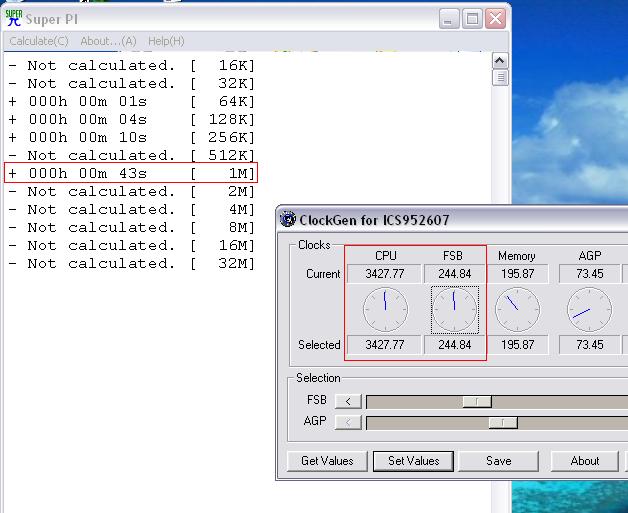The image size is (628, 513).
Task: Open the Calculate(C) menu in Super PI
Action: [39, 41]
